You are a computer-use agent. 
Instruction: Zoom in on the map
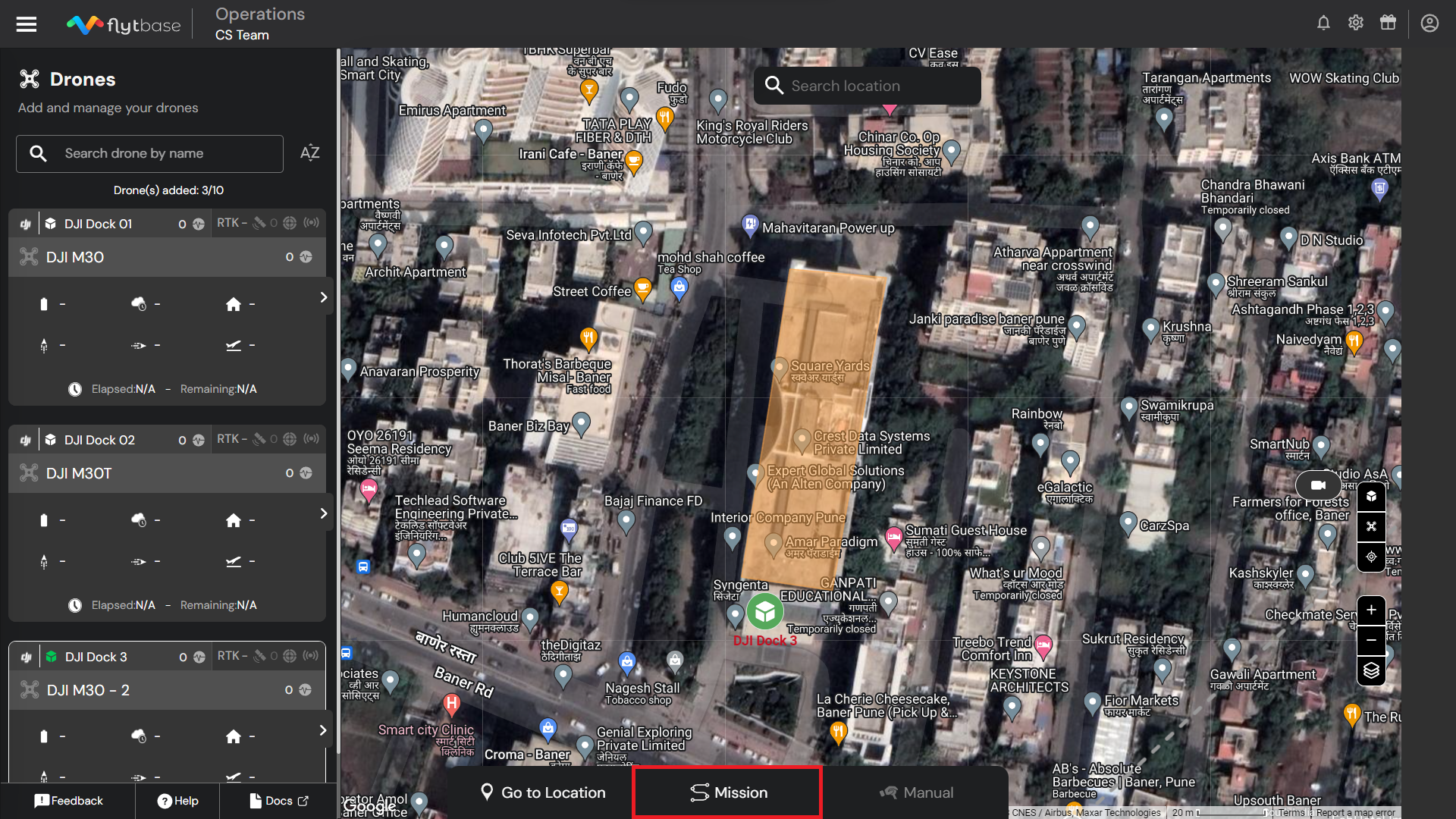[x=1371, y=610]
